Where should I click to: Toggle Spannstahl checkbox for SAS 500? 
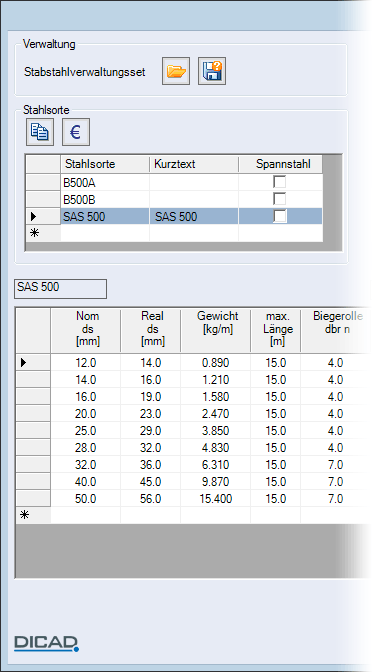pos(280,216)
